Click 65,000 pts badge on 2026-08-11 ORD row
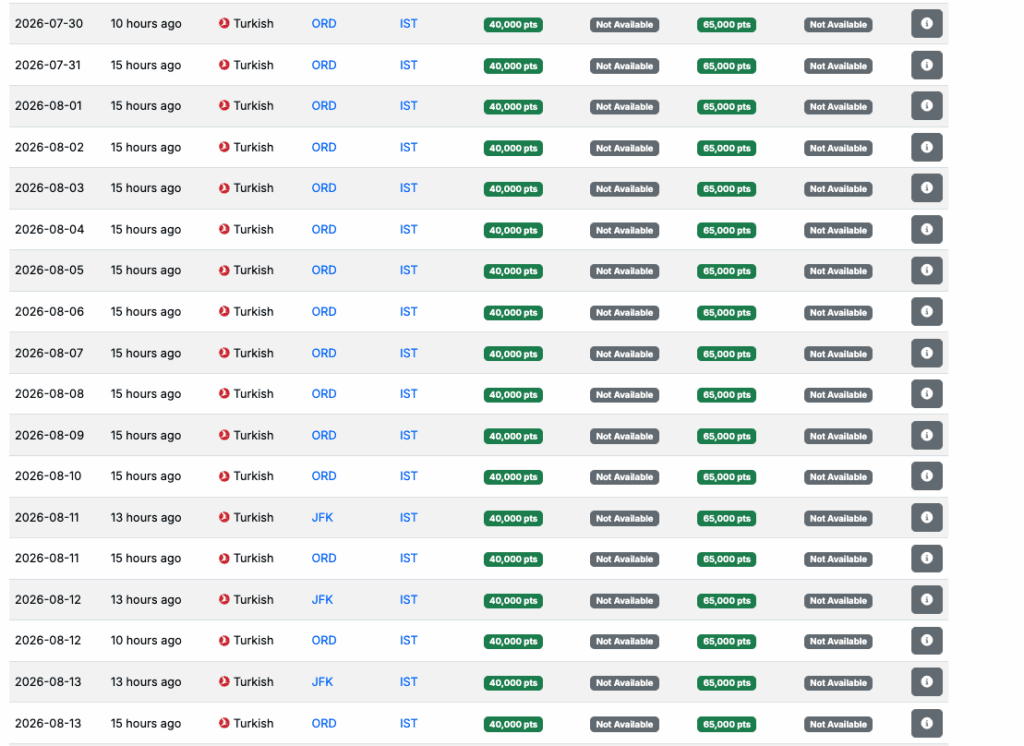1024x746 pixels. point(726,559)
